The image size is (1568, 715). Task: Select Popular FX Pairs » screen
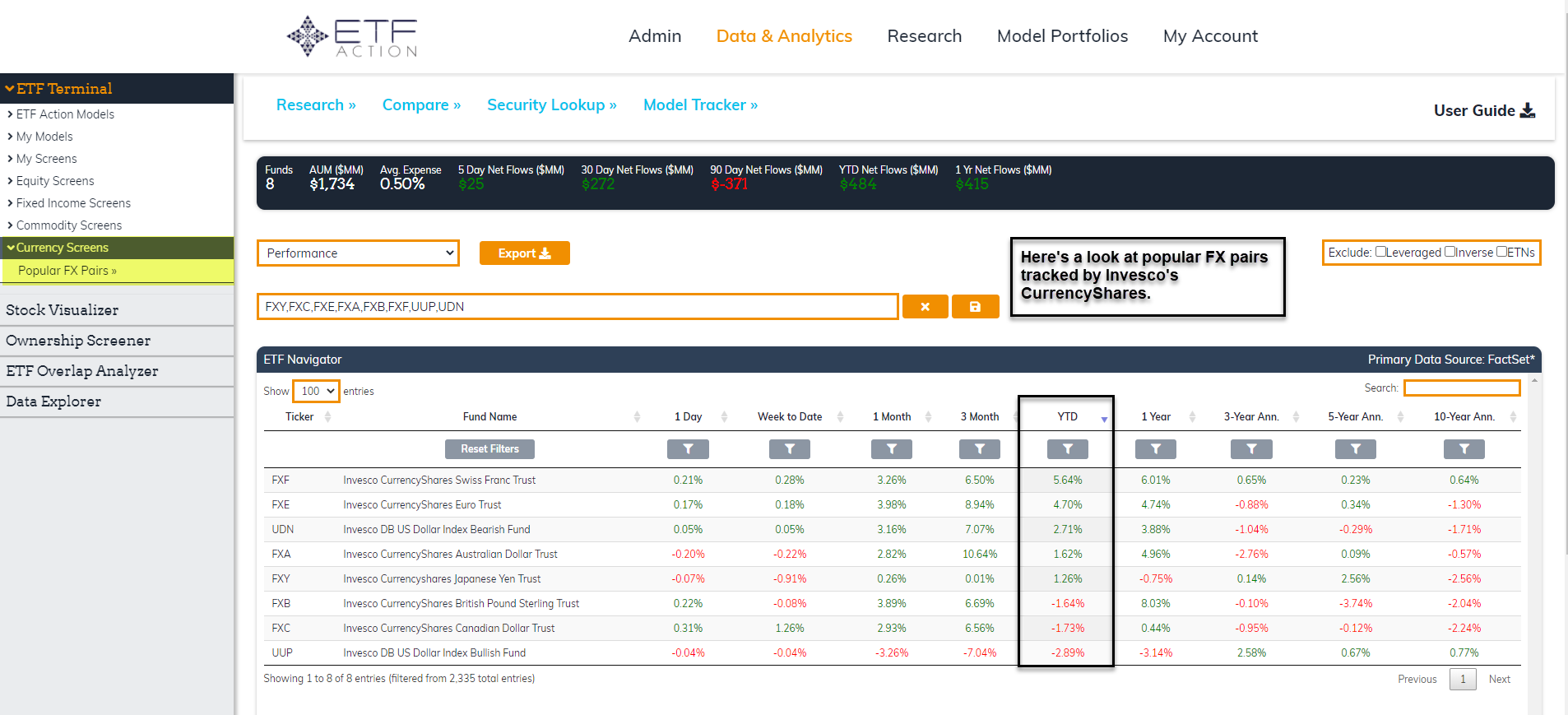[x=67, y=271]
